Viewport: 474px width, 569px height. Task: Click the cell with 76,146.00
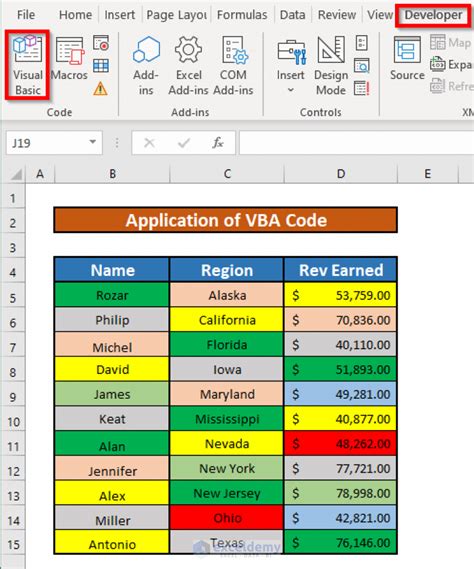(340, 542)
